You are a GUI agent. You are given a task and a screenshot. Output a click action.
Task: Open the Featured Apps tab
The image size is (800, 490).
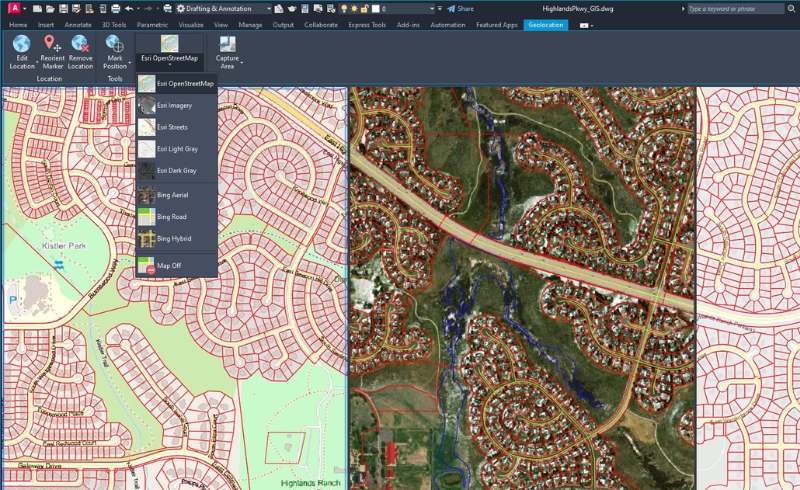(x=496, y=24)
